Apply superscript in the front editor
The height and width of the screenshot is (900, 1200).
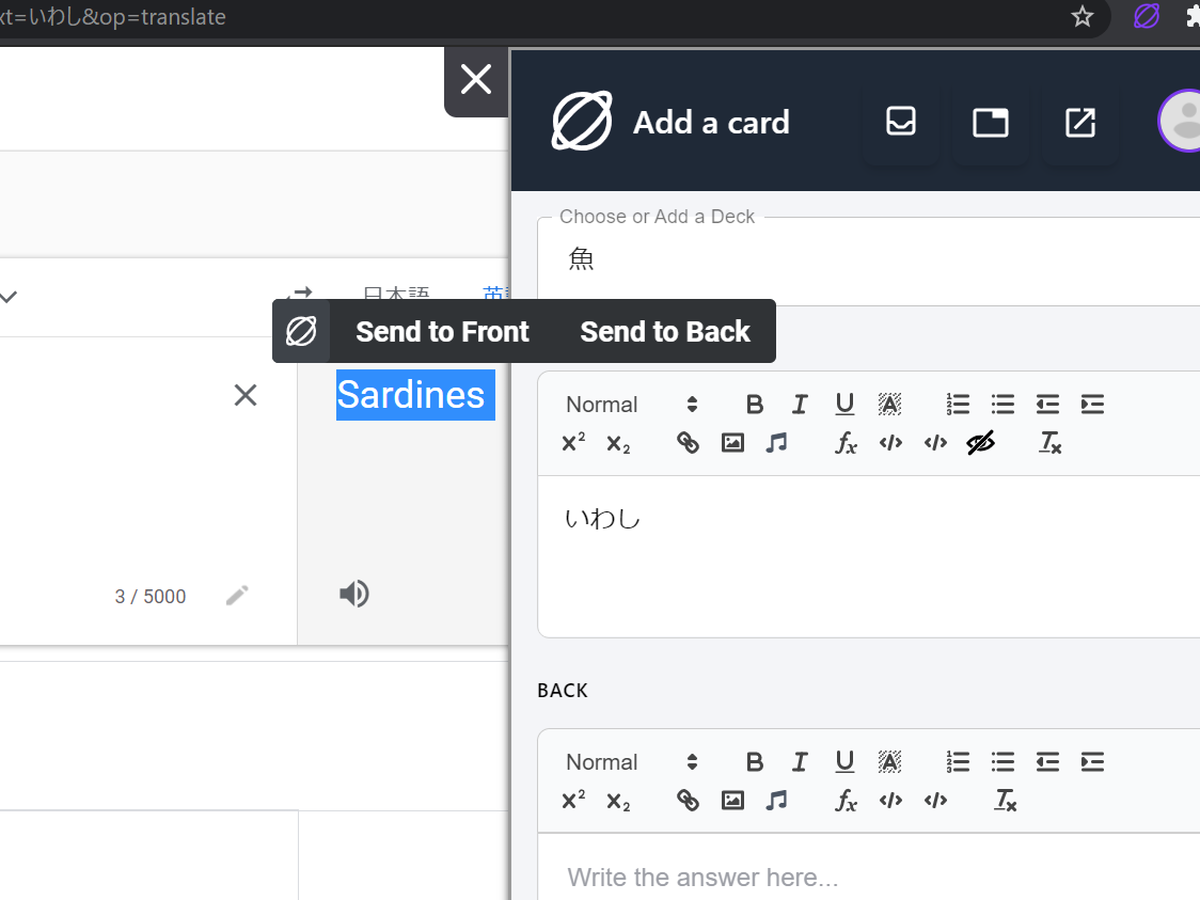click(x=574, y=442)
